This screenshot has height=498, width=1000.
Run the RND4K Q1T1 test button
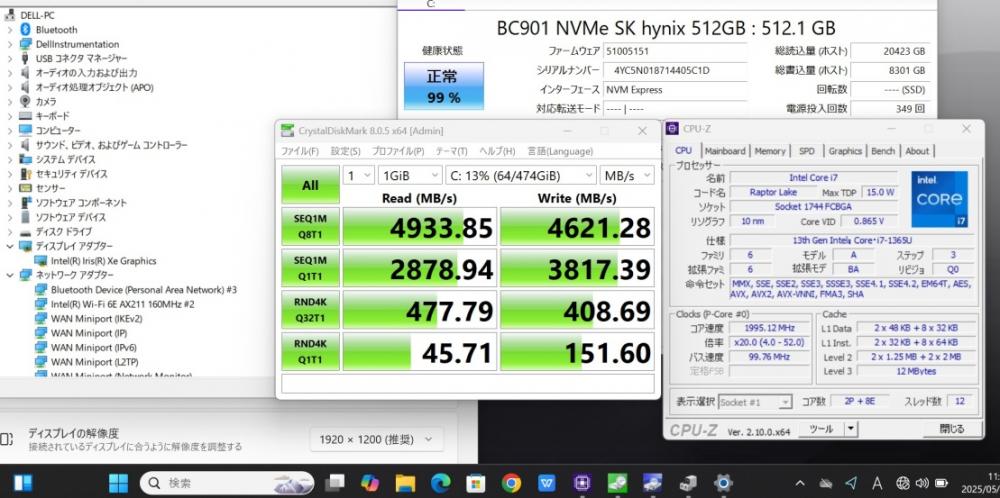click(311, 352)
